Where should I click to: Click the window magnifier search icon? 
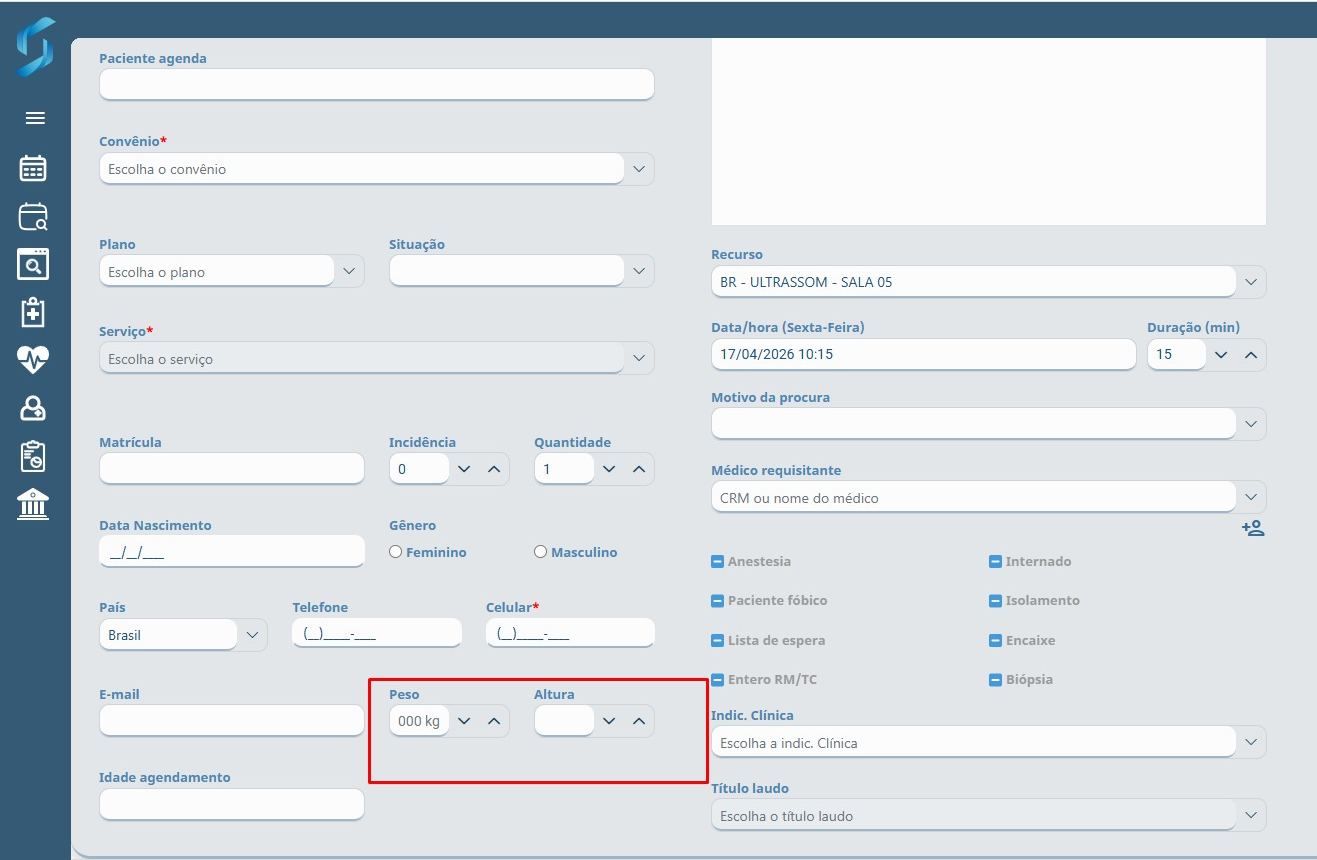pyautogui.click(x=33, y=265)
